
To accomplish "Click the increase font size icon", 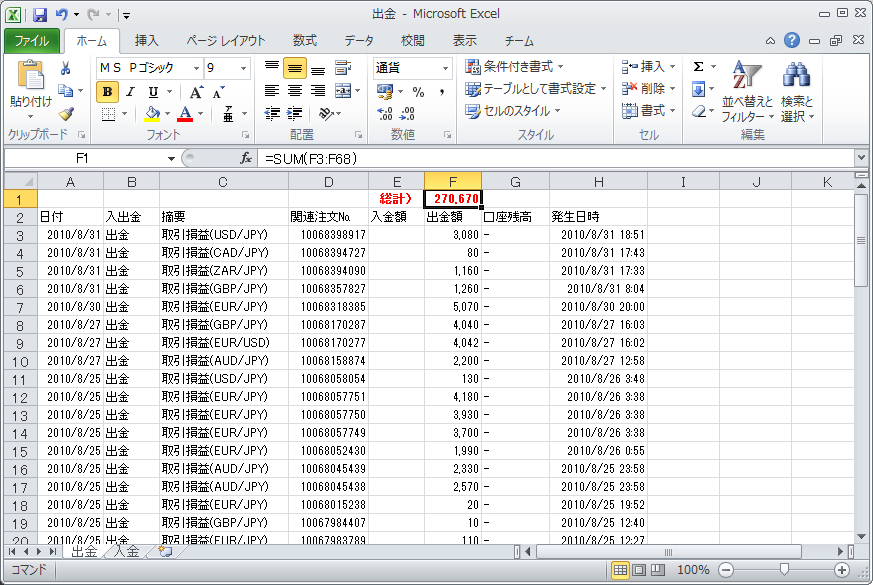I will click(x=196, y=91).
